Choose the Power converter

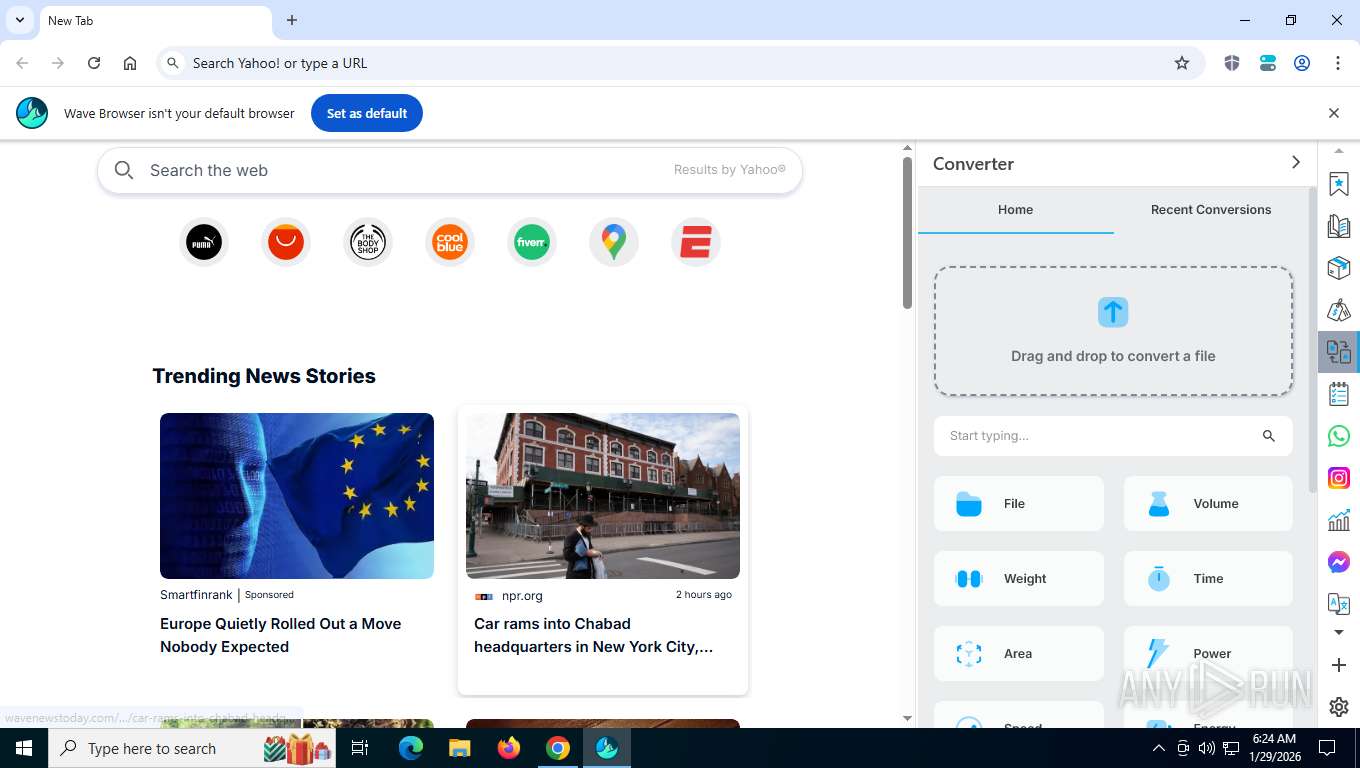(1208, 654)
